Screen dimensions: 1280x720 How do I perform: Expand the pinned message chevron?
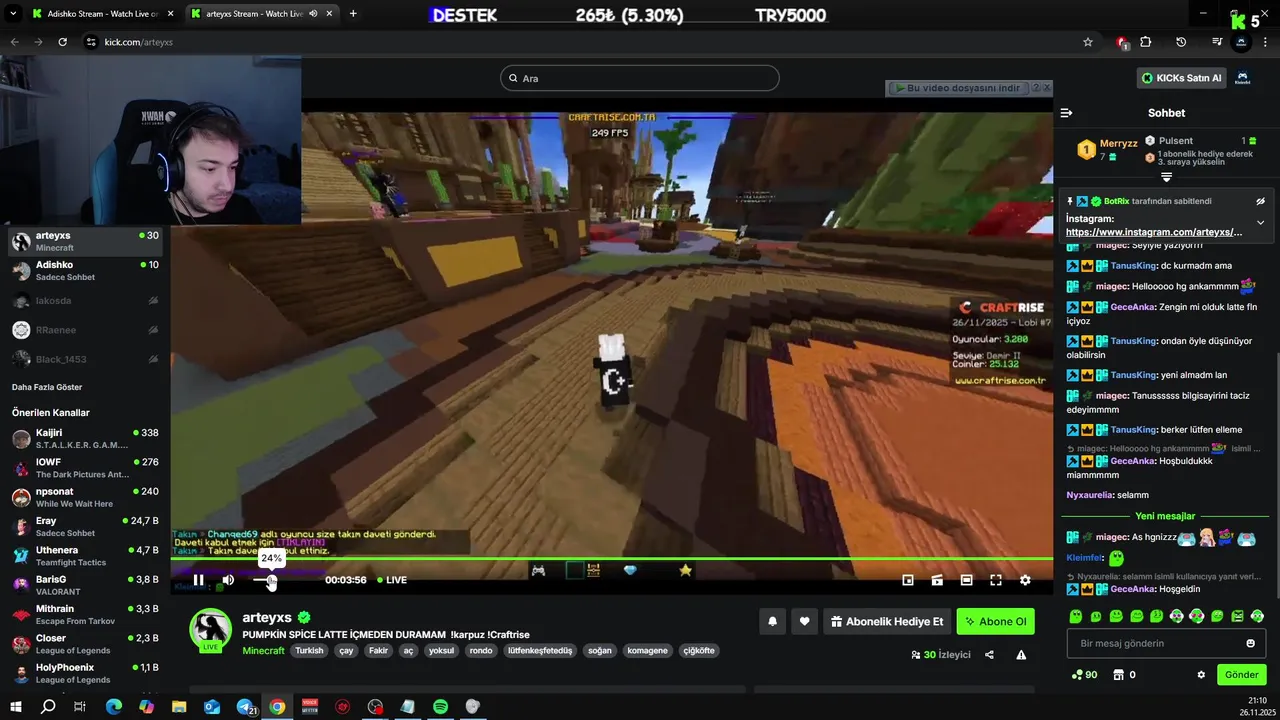pos(1260,222)
